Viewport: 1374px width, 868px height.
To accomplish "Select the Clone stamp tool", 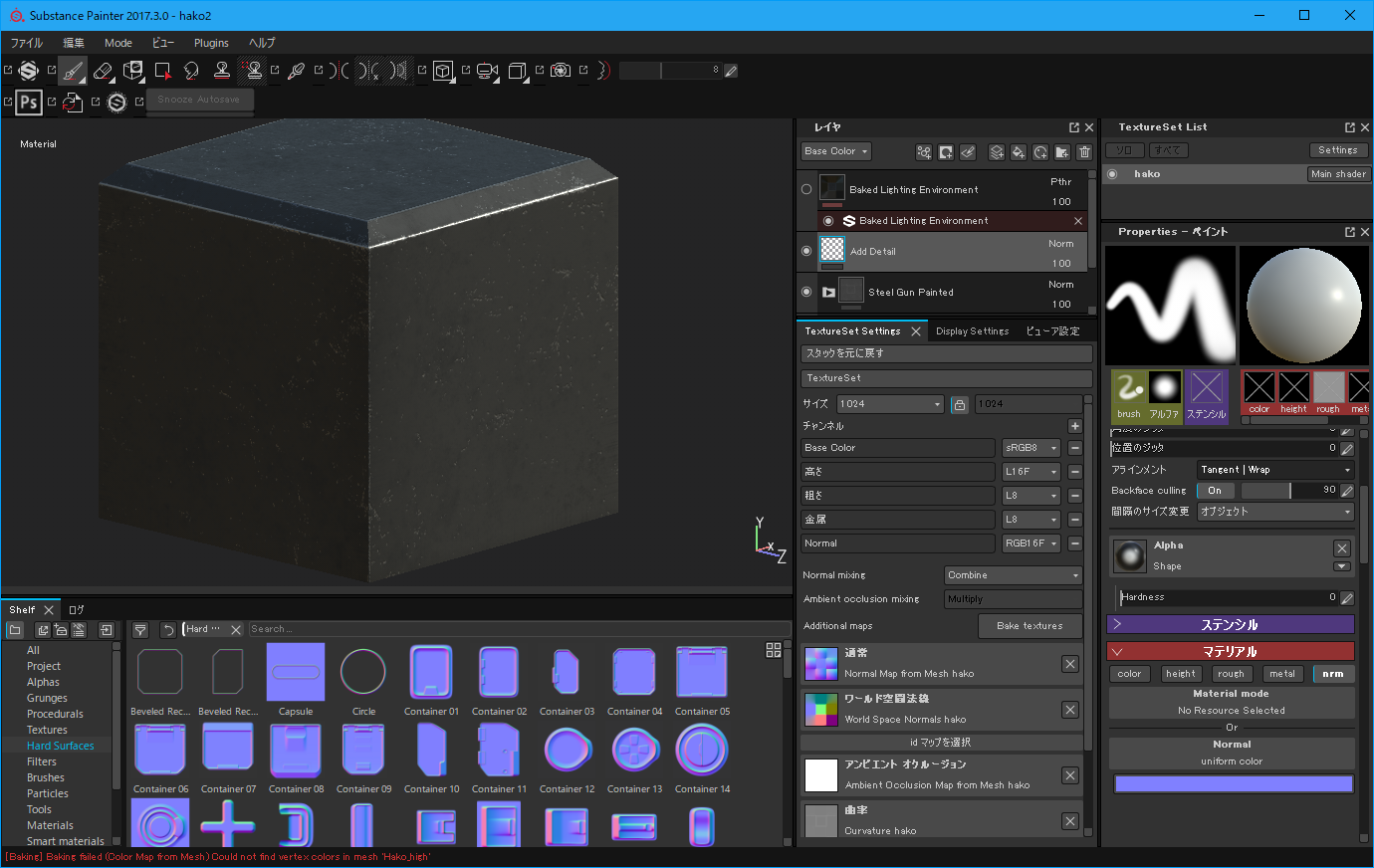I will [x=222, y=71].
